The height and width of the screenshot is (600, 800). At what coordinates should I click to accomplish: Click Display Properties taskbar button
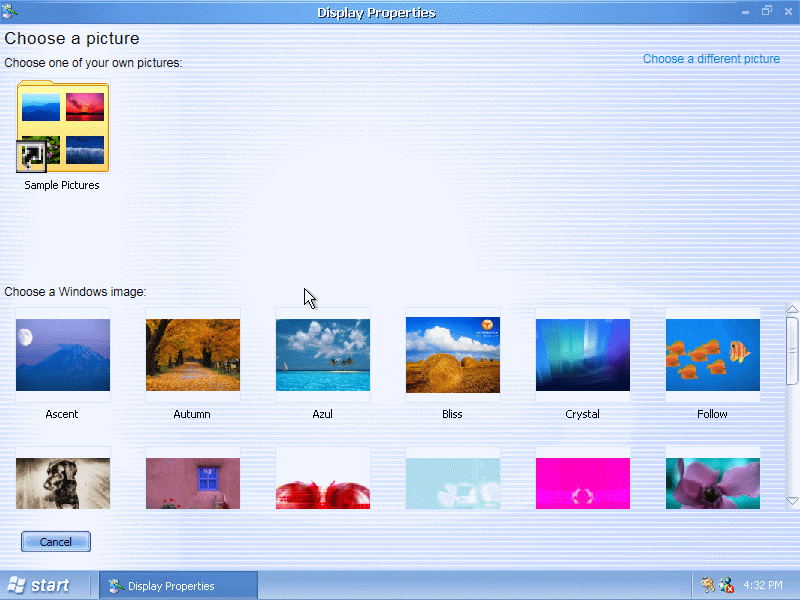[178, 586]
